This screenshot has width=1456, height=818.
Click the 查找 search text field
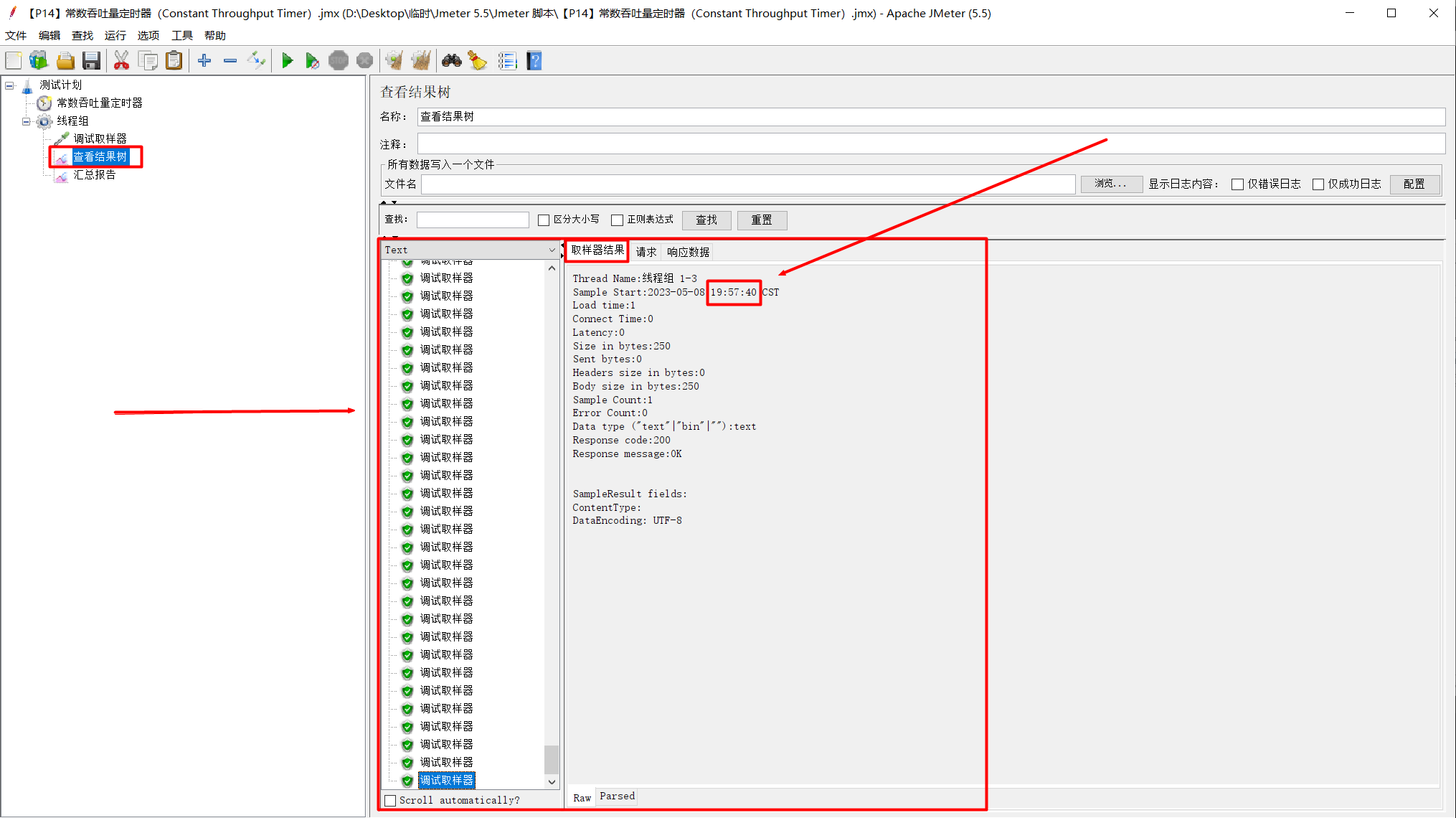pos(473,220)
